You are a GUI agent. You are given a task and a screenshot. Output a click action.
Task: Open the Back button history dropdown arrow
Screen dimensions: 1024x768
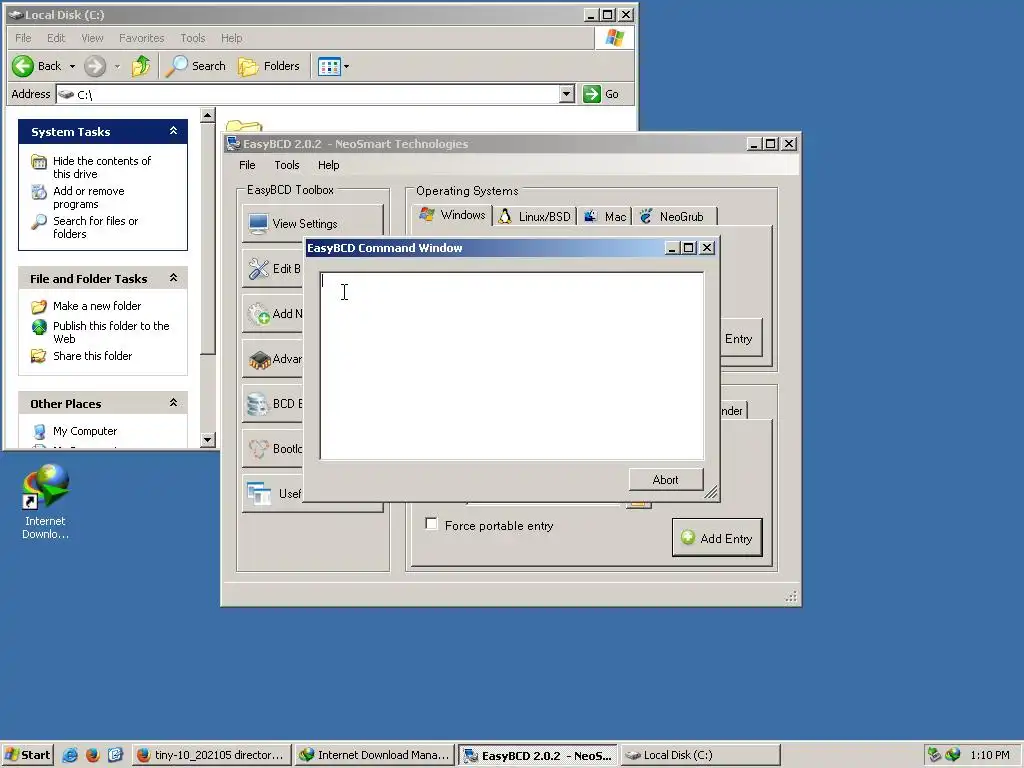pyautogui.click(x=72, y=67)
